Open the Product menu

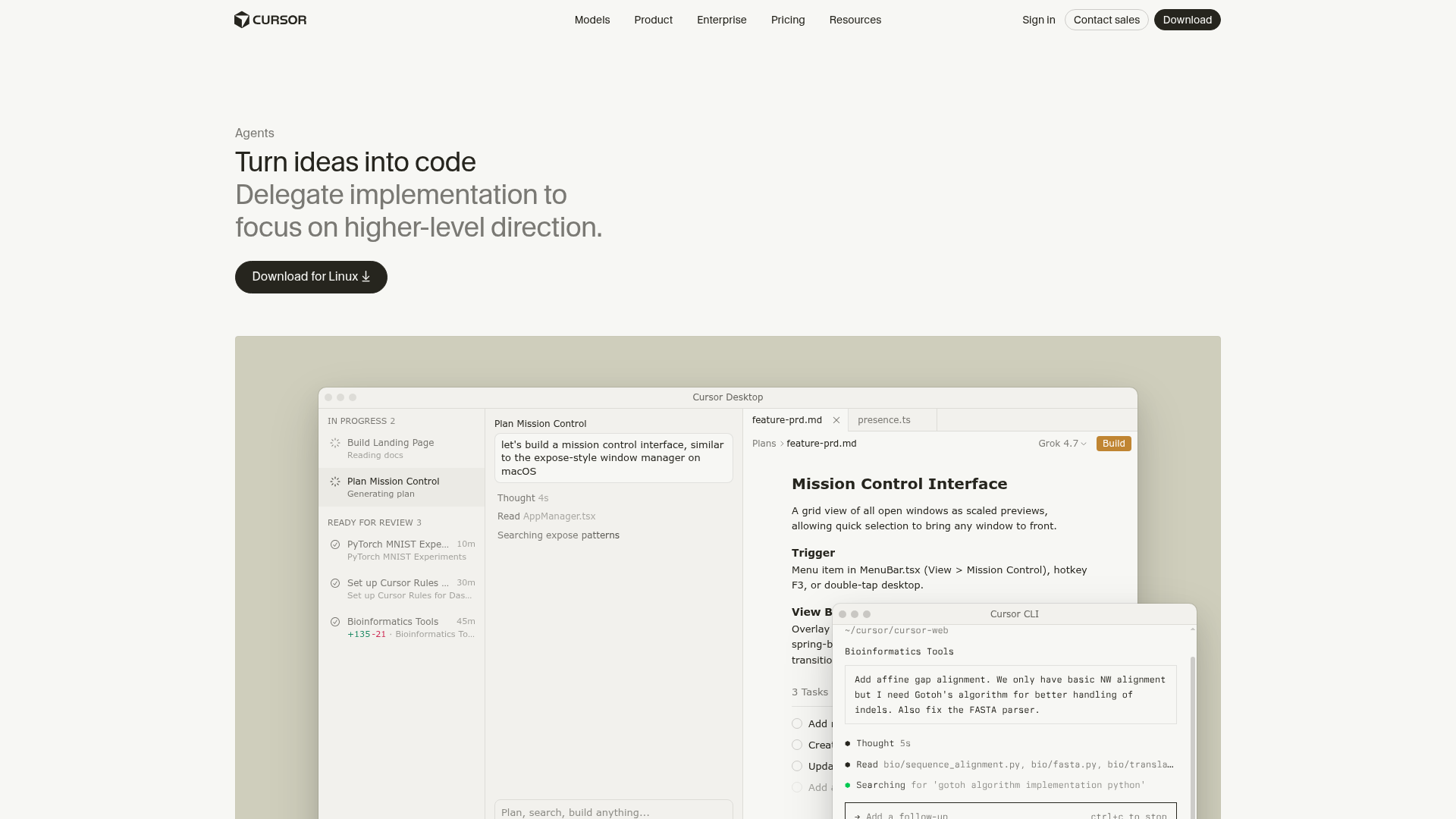tap(654, 20)
